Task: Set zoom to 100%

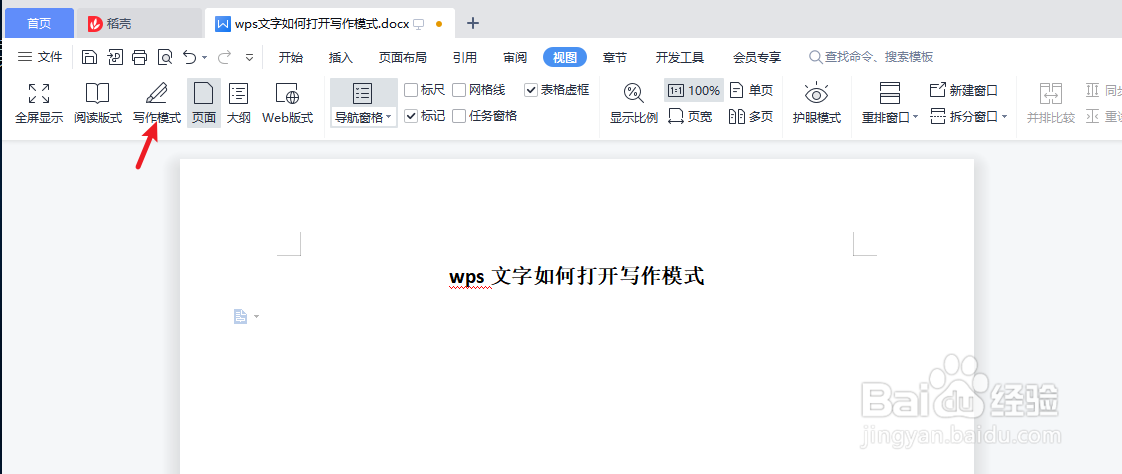Action: [x=694, y=91]
